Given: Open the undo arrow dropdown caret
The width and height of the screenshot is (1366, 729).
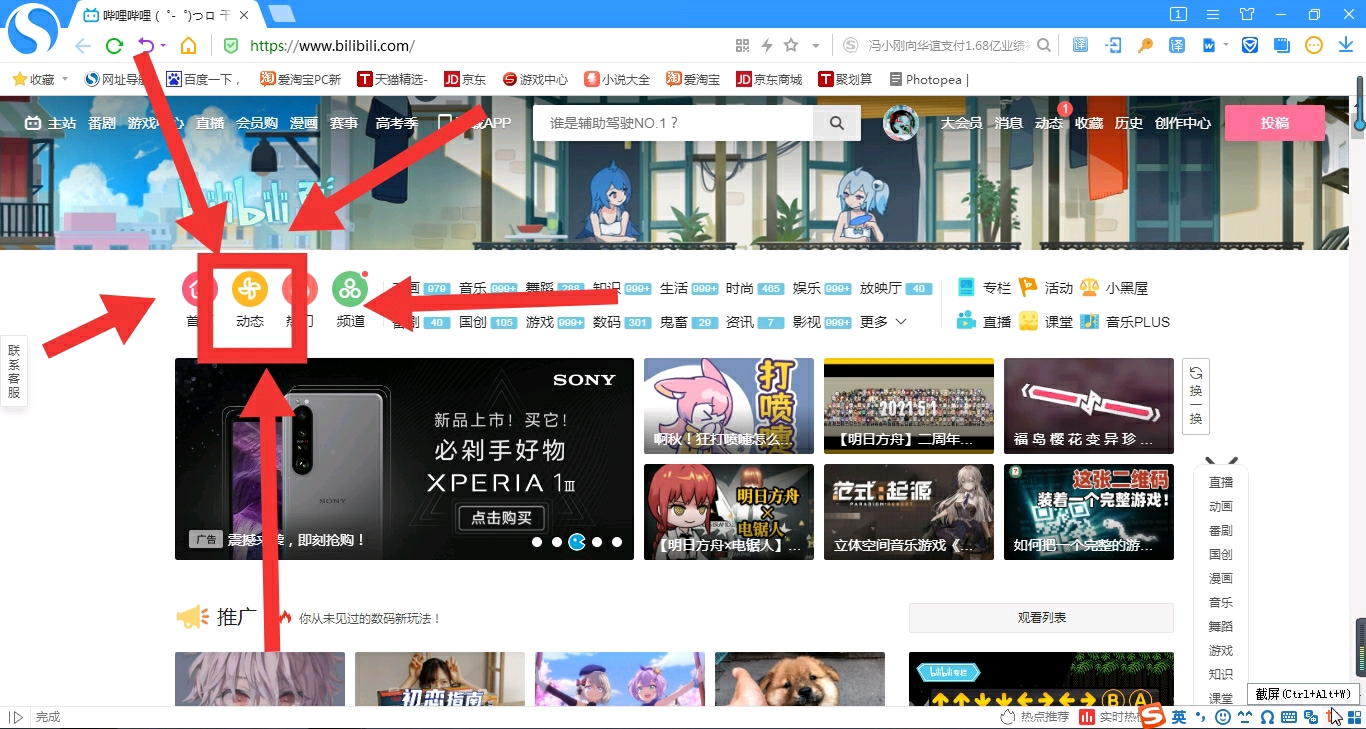Looking at the screenshot, I should coord(163,46).
